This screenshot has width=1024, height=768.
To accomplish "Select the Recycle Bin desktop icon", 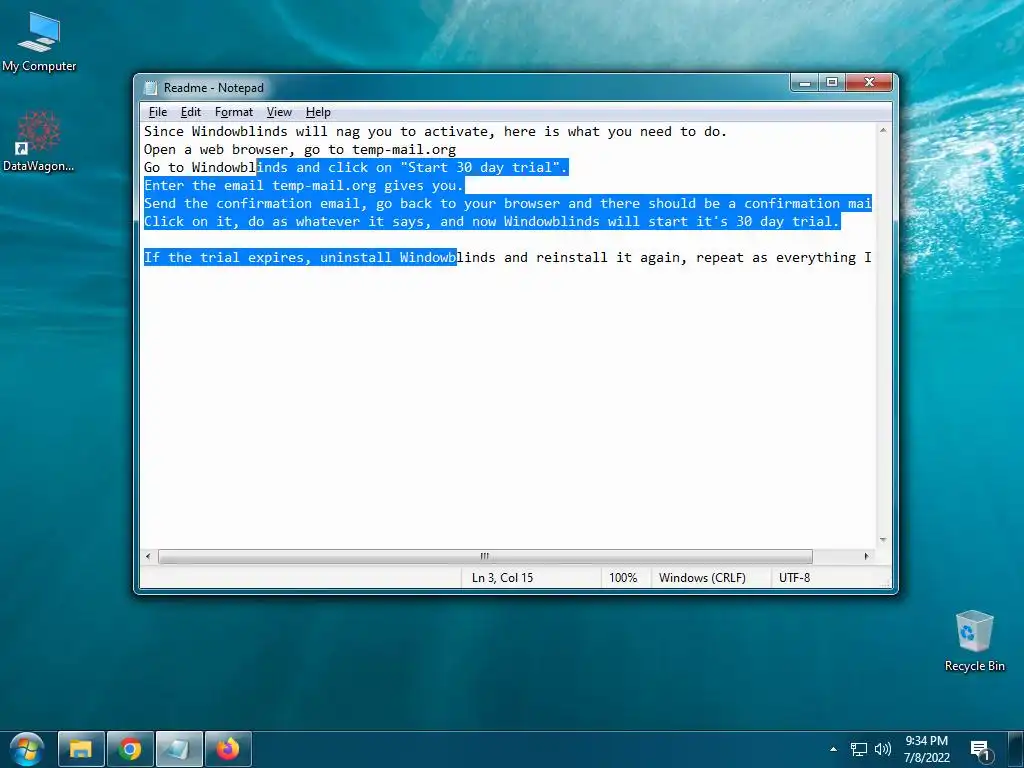I will (x=974, y=641).
